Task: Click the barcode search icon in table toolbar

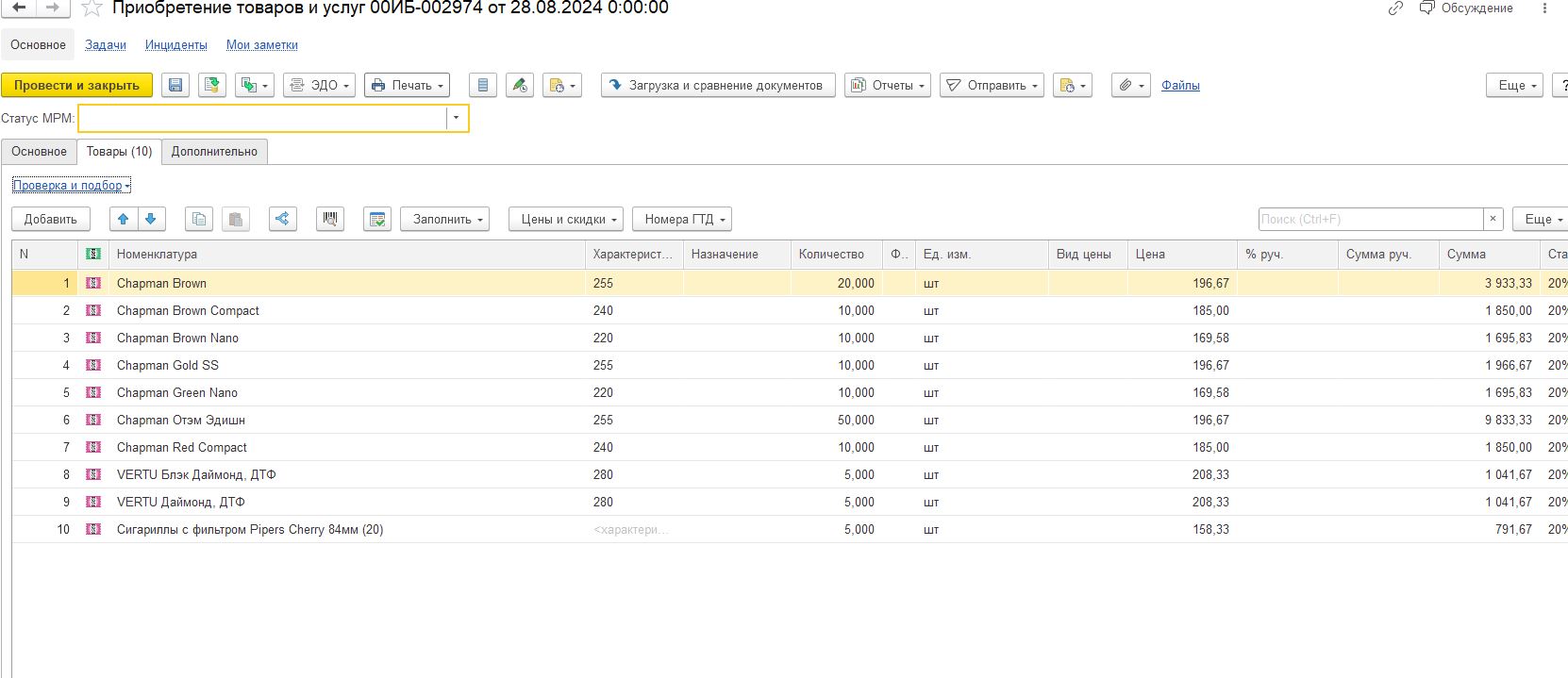Action: tap(329, 219)
